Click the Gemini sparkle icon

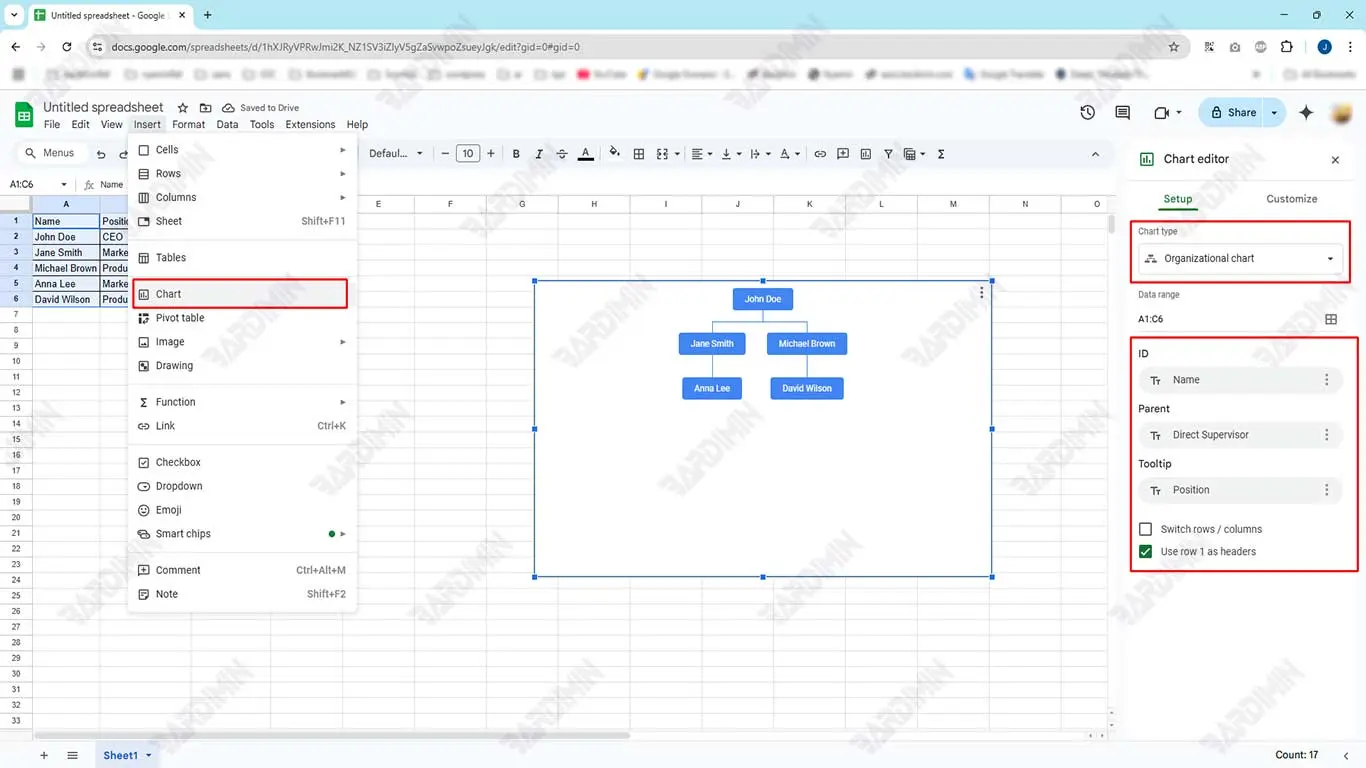click(x=1306, y=113)
